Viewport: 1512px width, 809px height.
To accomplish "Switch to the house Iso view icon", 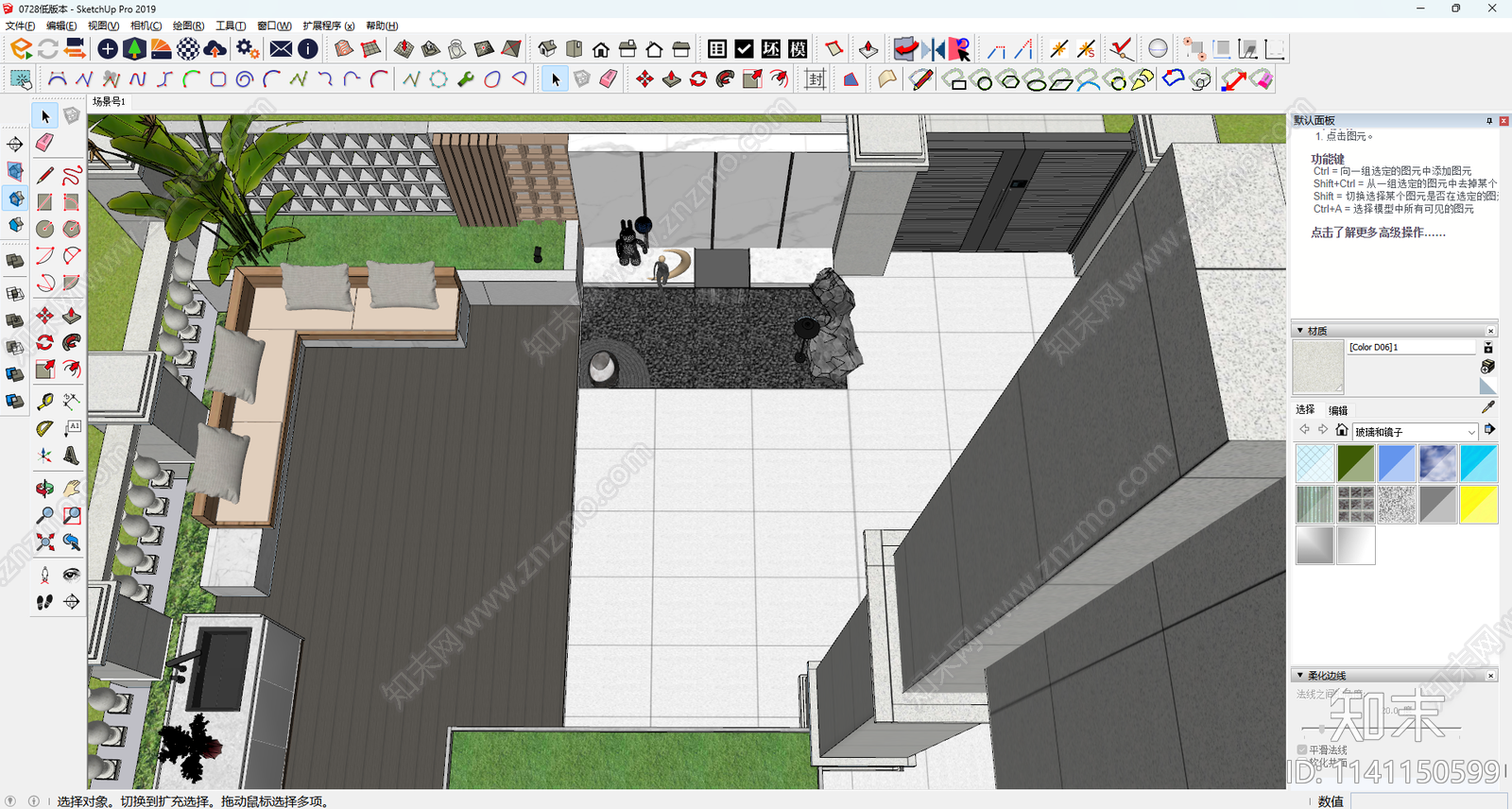I will (x=548, y=49).
